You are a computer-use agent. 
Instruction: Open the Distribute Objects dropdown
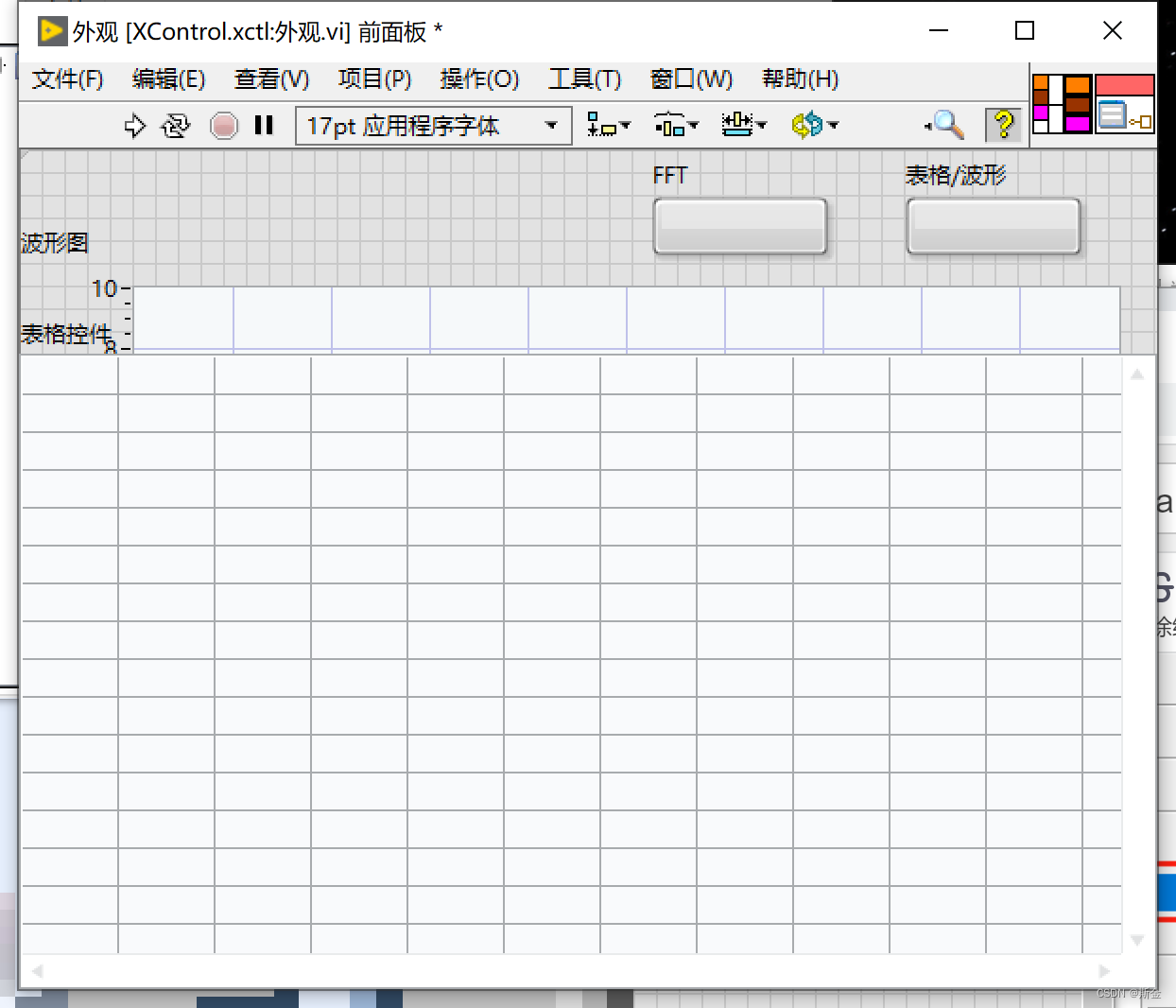point(676,124)
